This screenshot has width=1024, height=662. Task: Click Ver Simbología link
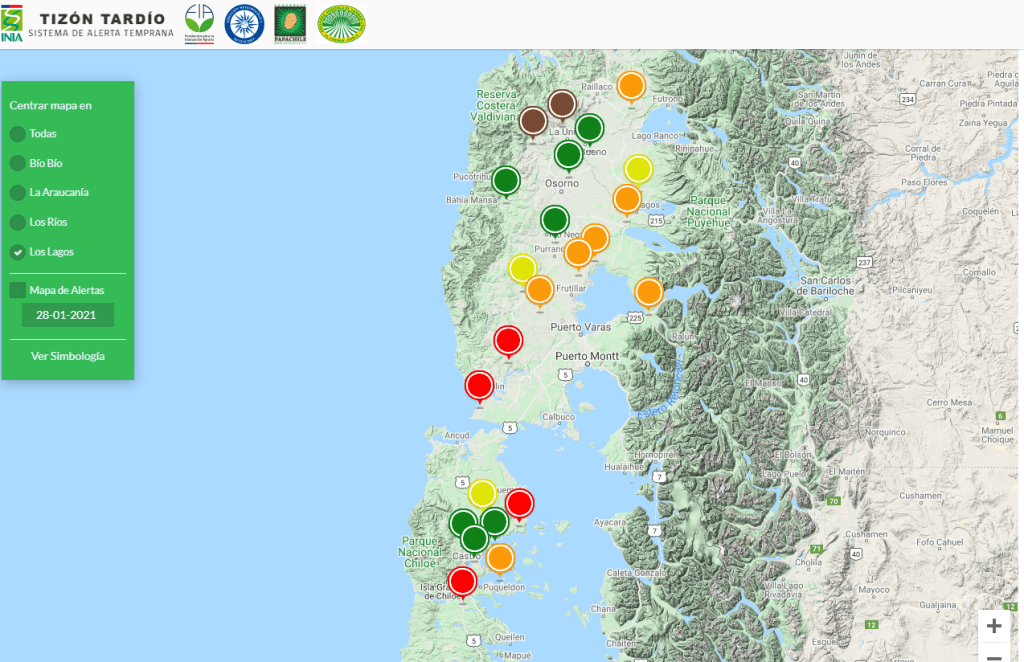[67, 356]
